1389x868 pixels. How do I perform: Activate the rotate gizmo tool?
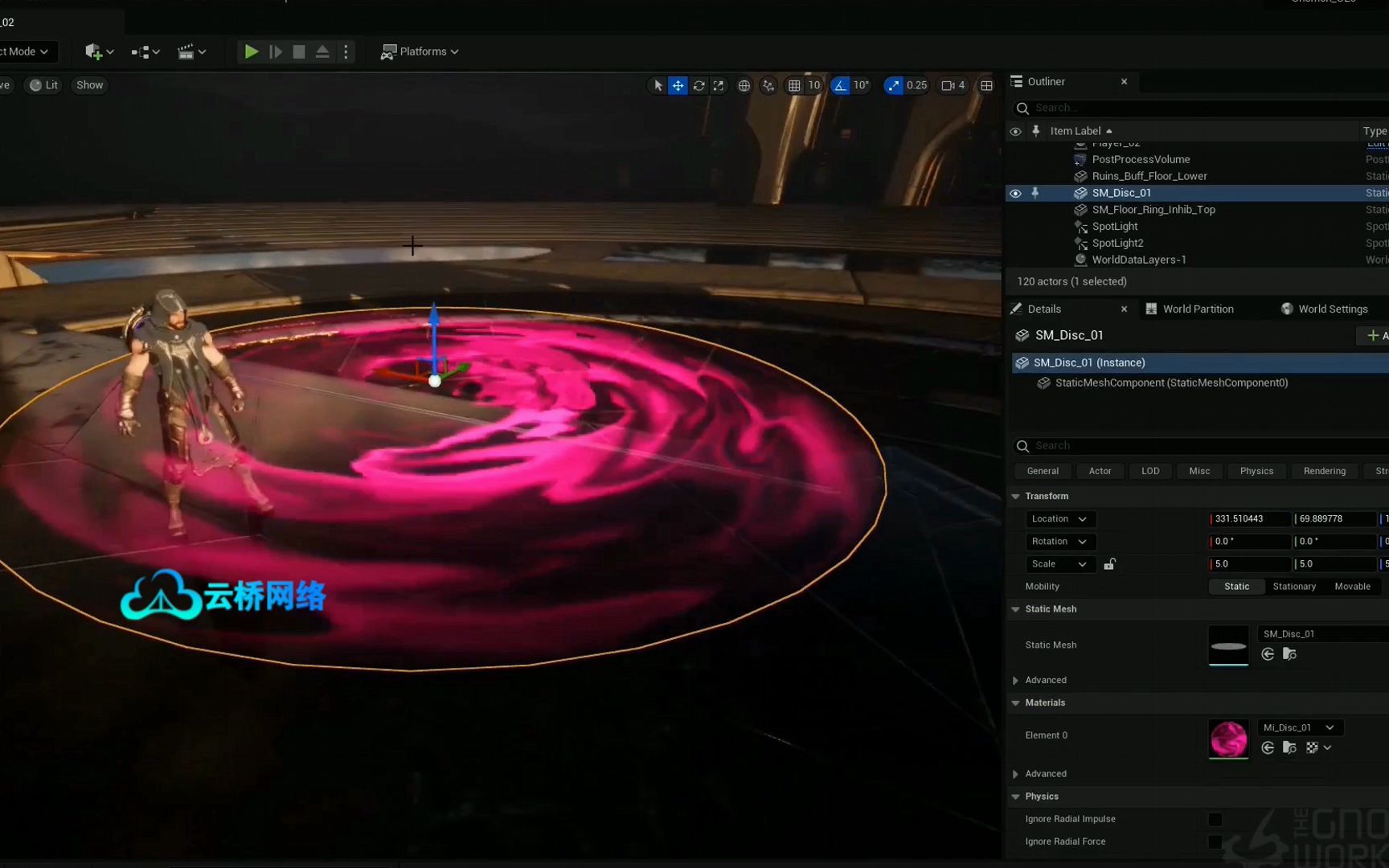click(699, 85)
